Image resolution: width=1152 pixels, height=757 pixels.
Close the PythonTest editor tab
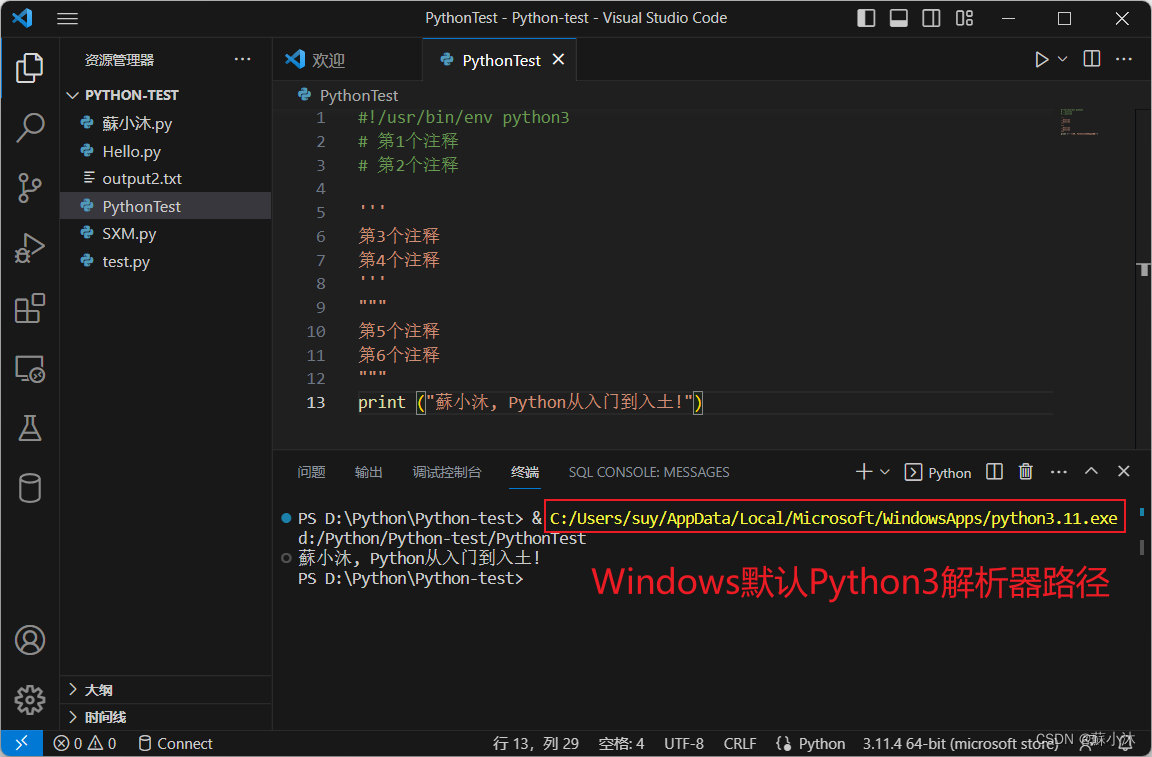click(x=558, y=60)
